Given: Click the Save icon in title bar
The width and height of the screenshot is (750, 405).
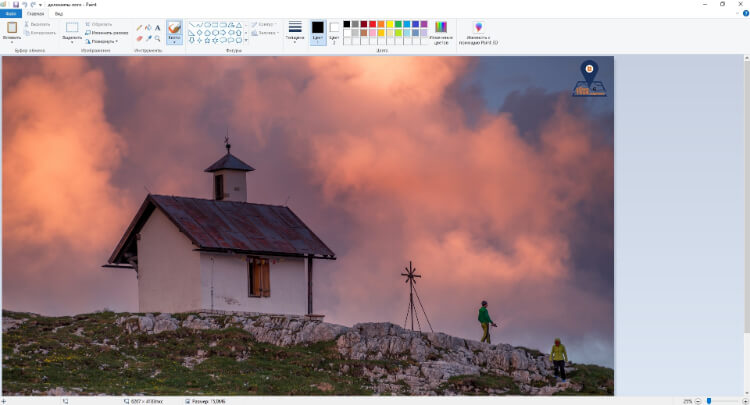Looking at the screenshot, I should [x=16, y=4].
